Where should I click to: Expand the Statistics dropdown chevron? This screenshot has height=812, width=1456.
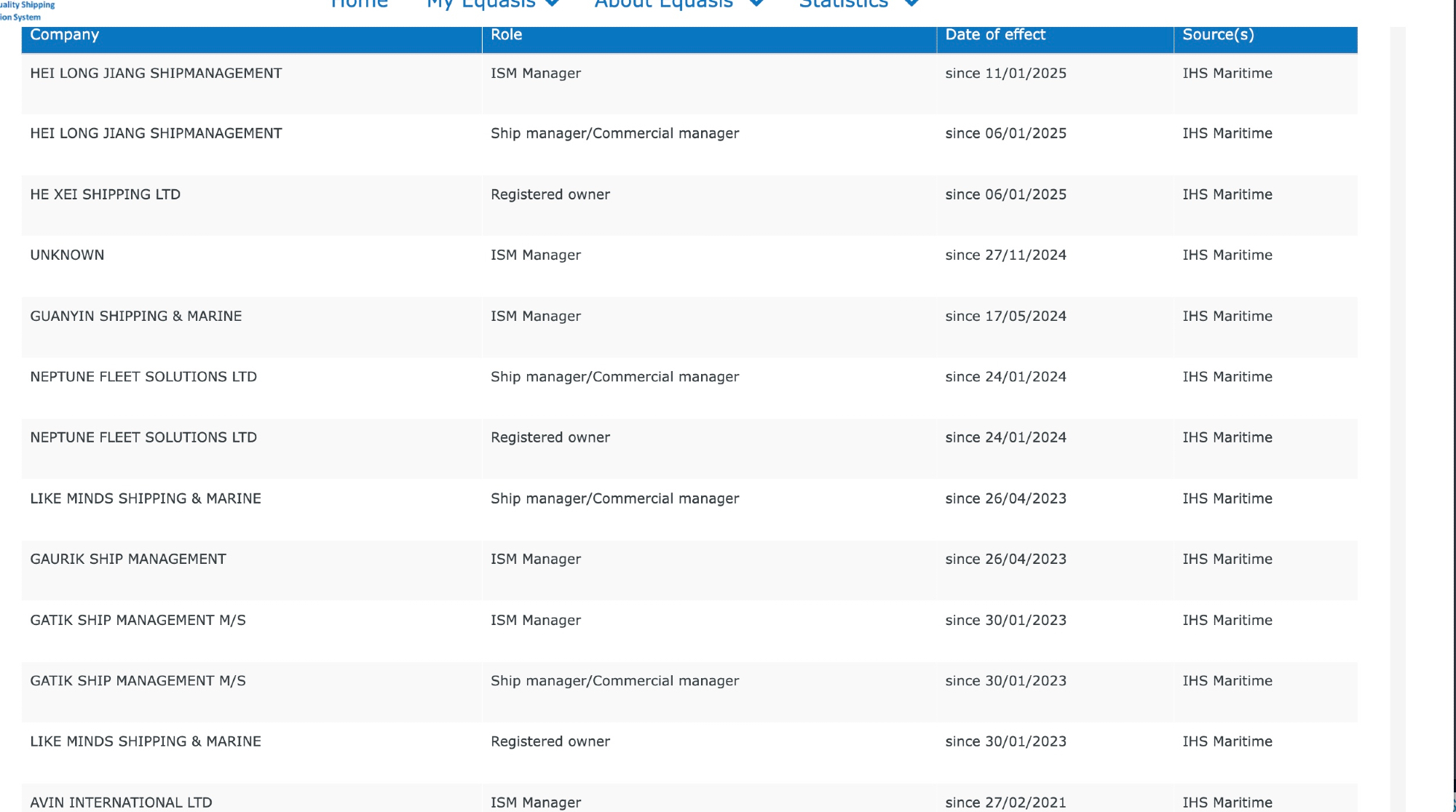[911, 4]
